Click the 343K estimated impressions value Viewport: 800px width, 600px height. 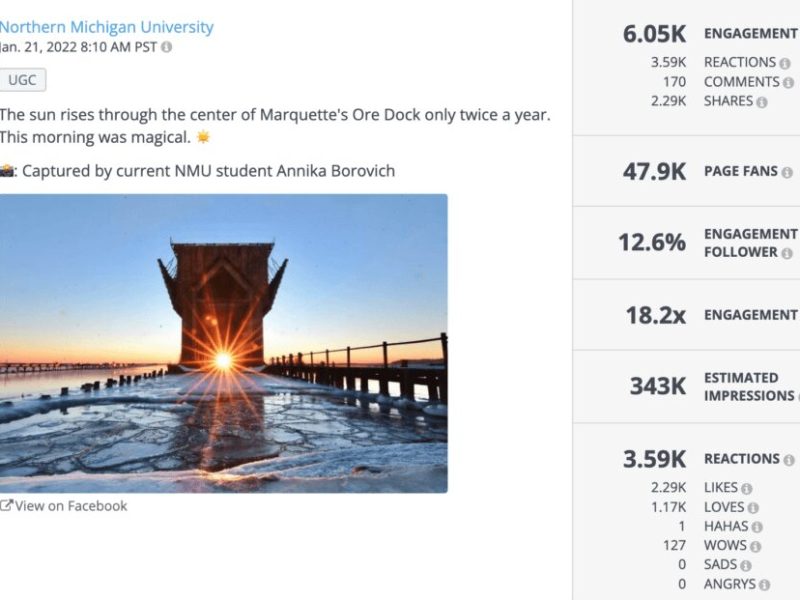point(657,386)
